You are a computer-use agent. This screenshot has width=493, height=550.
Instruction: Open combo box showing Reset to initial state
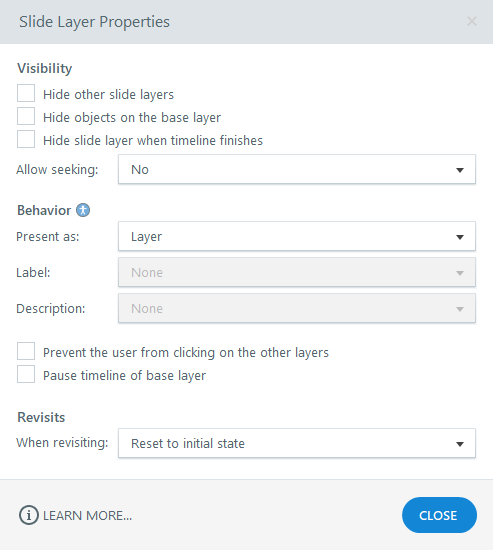tap(297, 443)
